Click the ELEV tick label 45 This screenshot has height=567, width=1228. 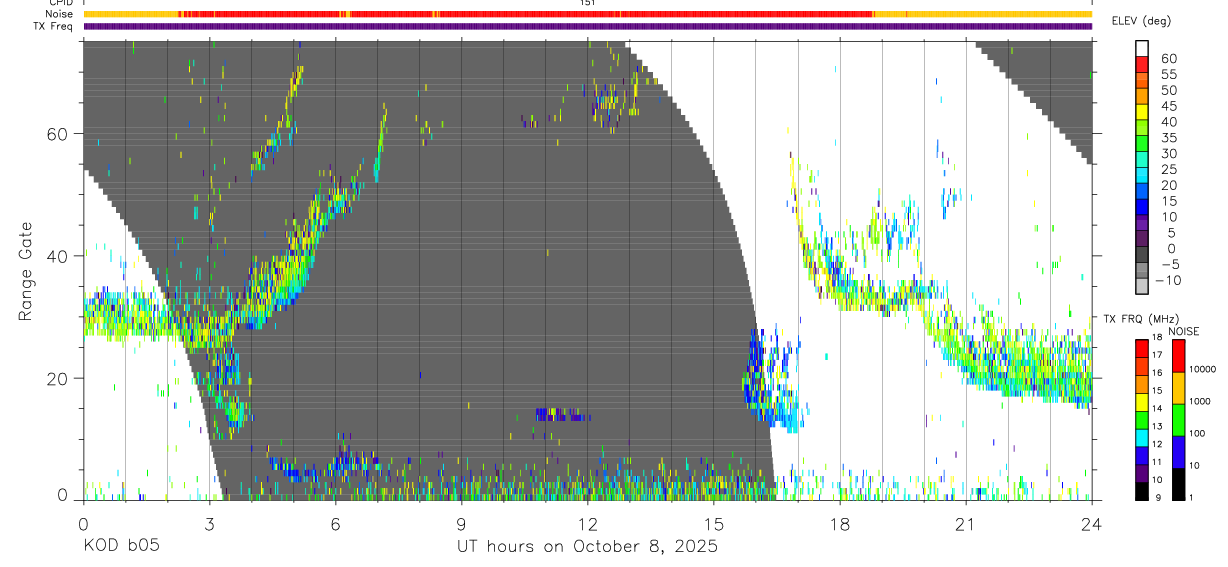1168,106
